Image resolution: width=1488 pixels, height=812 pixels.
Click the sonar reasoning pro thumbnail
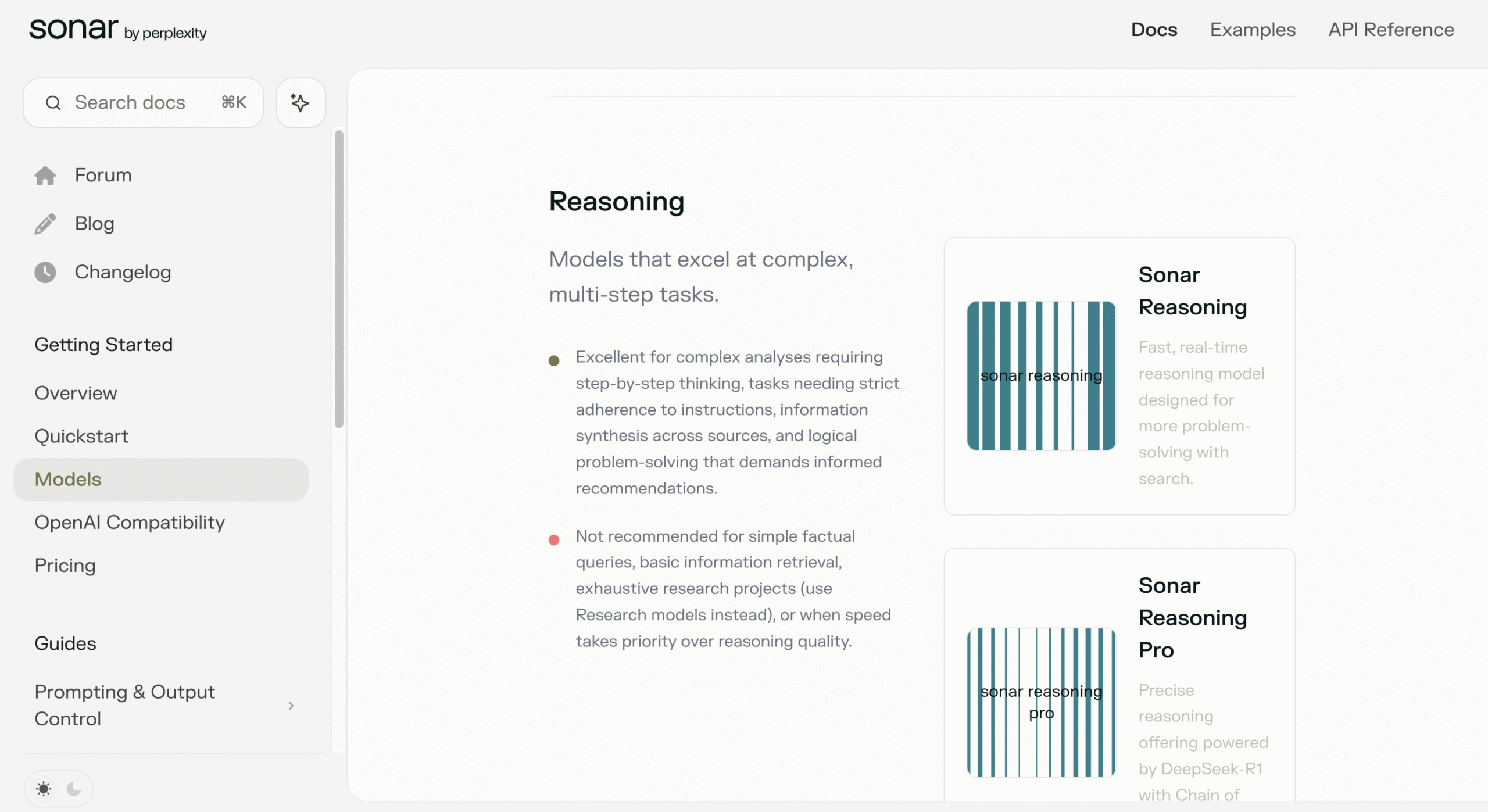coord(1041,702)
